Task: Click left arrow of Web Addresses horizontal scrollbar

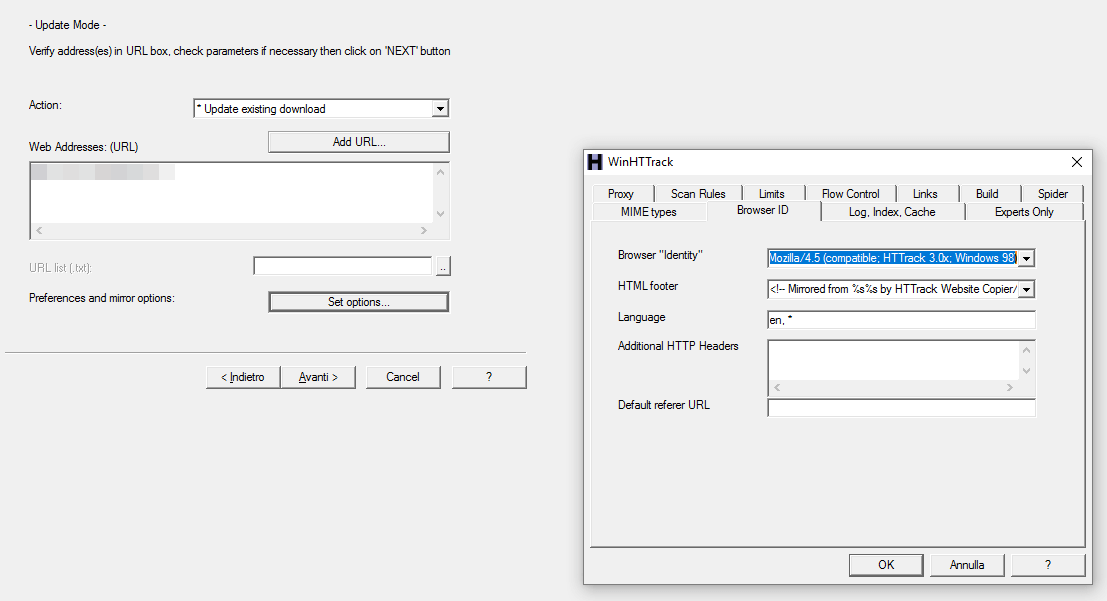Action: (x=39, y=230)
